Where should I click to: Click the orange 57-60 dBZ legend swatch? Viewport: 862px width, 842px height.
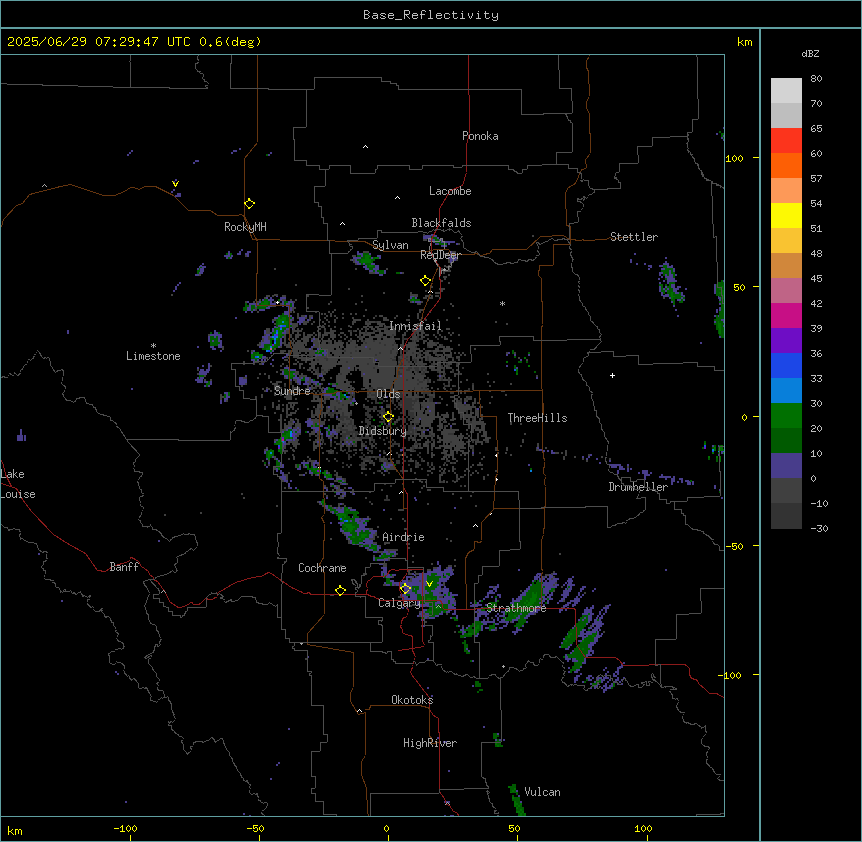click(x=786, y=165)
